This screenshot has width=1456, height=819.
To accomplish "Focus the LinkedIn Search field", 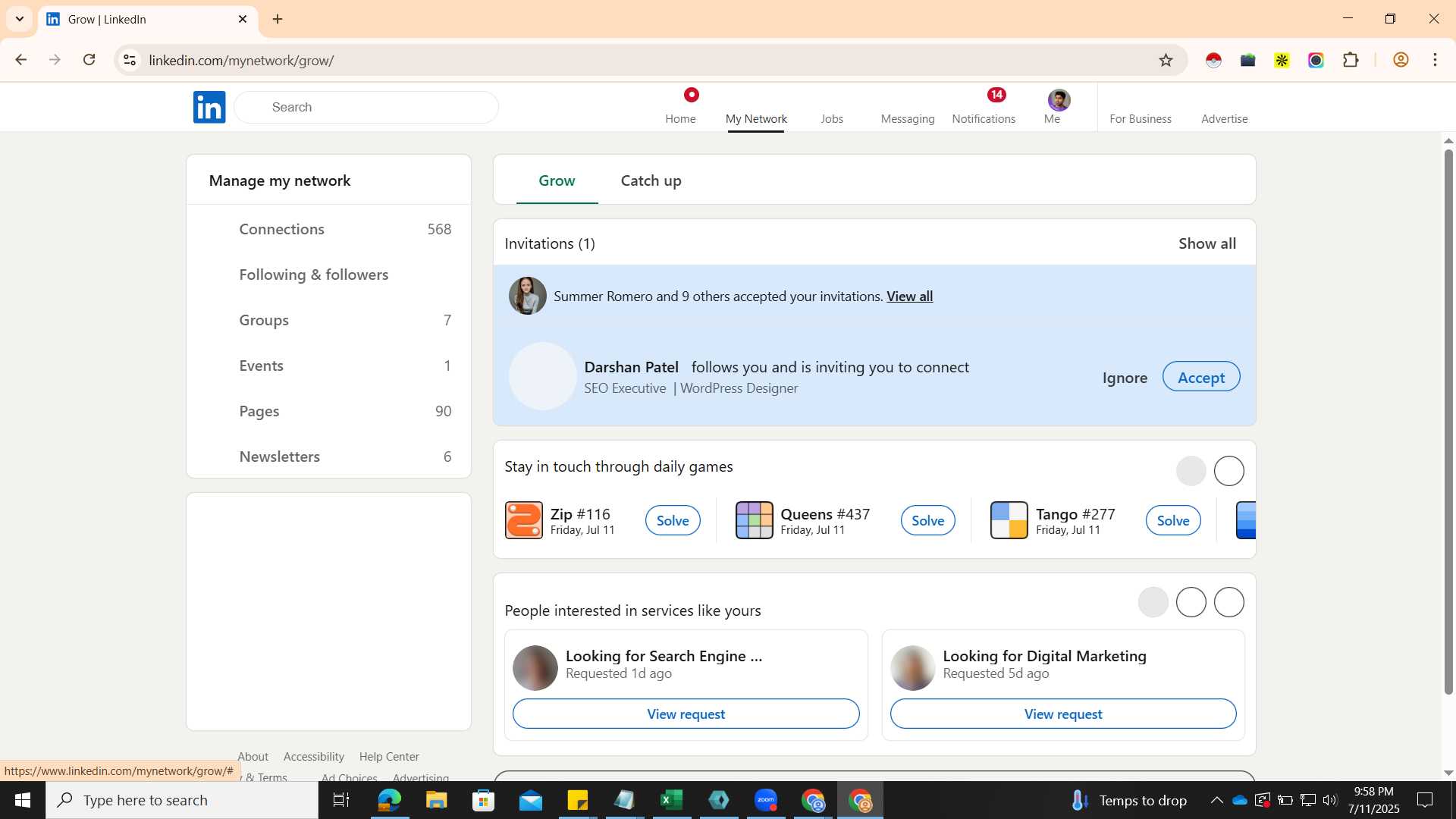I will click(x=366, y=107).
